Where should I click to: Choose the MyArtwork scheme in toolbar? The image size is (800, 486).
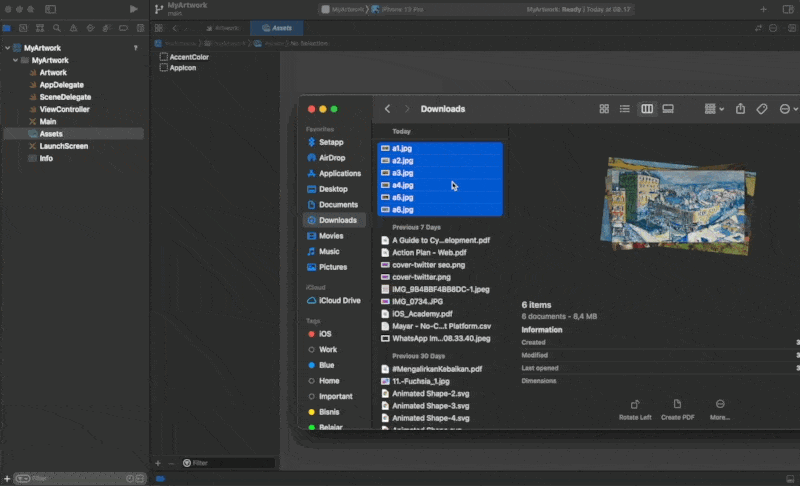343,9
